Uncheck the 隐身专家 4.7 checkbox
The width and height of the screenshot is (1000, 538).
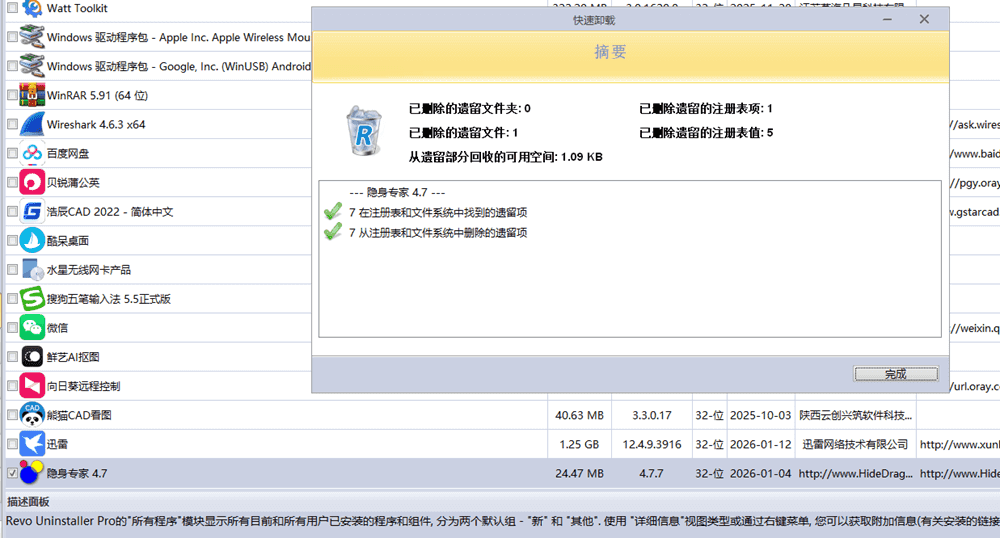[x=12, y=473]
